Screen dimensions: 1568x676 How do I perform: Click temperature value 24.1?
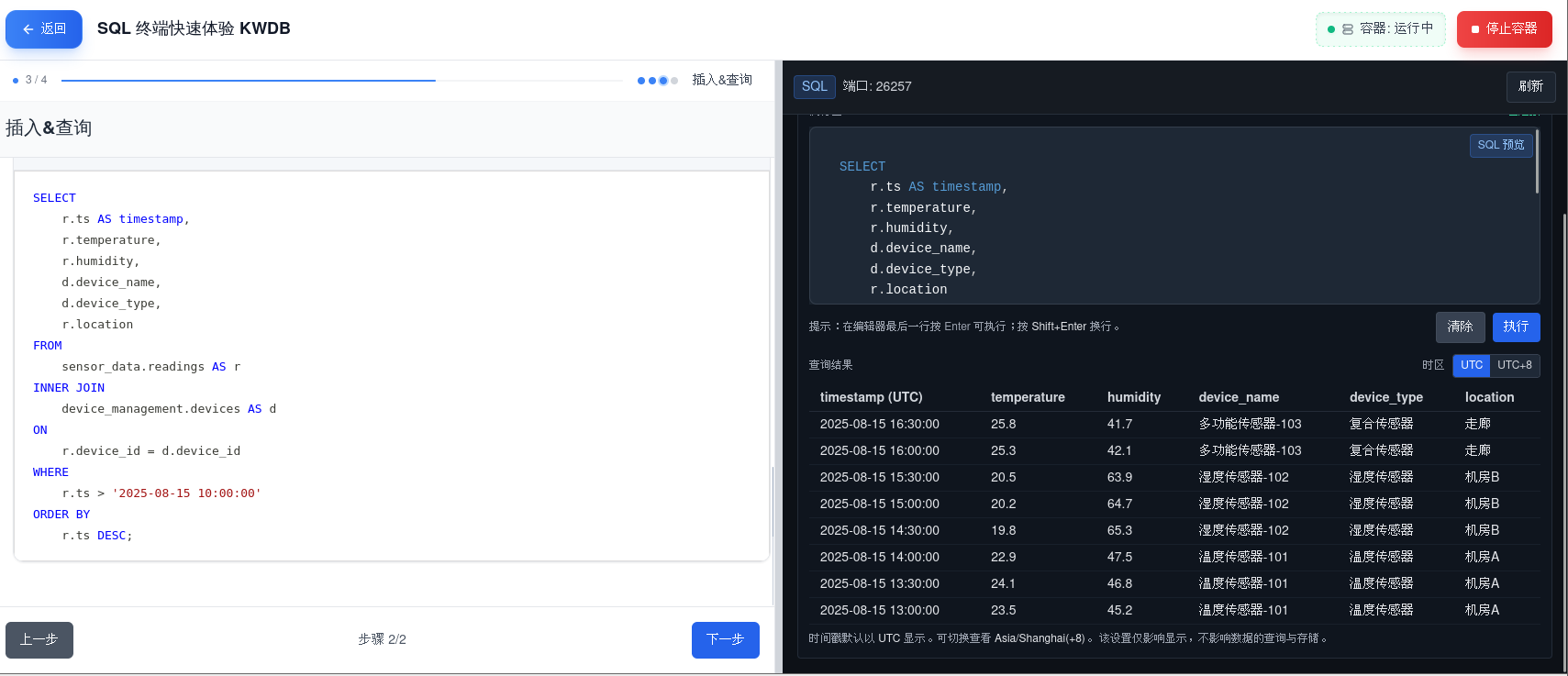point(1003,583)
